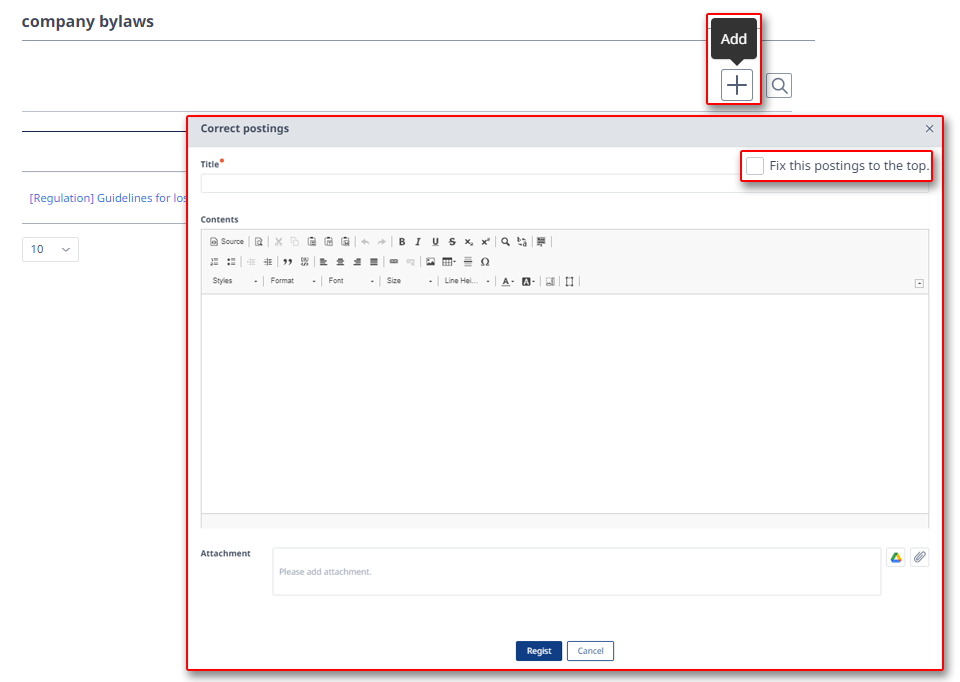The image size is (960, 682).
Task: Toggle the Source view button
Action: [x=227, y=242]
